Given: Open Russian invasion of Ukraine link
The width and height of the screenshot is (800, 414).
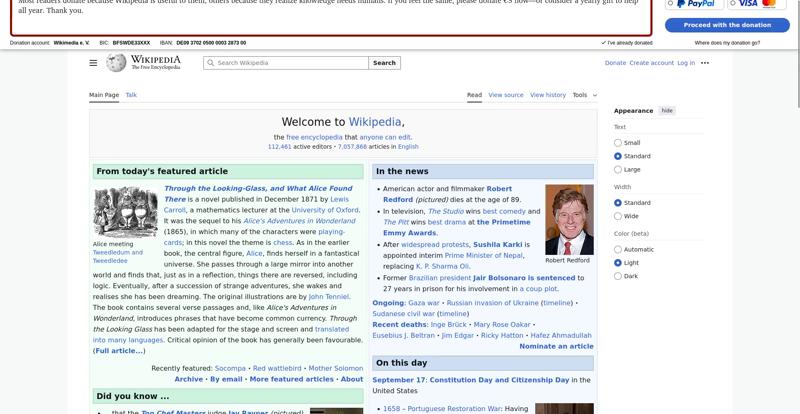Looking at the screenshot, I should coord(492,303).
